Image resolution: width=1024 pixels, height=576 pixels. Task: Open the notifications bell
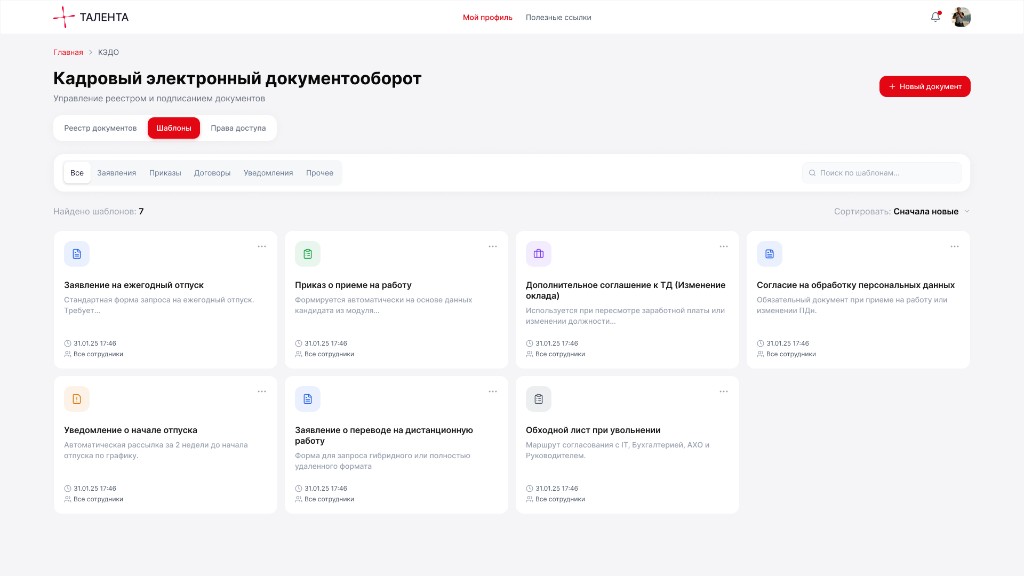(936, 17)
